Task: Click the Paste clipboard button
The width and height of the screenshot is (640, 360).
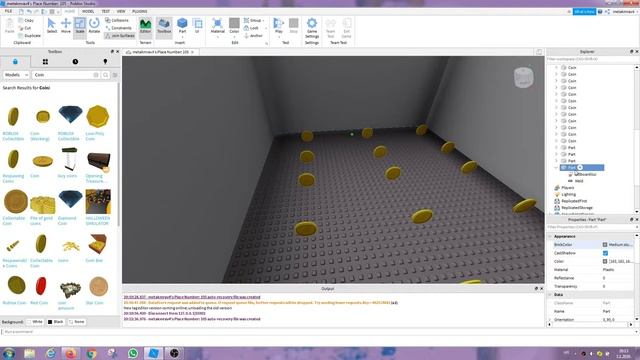Action: pos(9,25)
